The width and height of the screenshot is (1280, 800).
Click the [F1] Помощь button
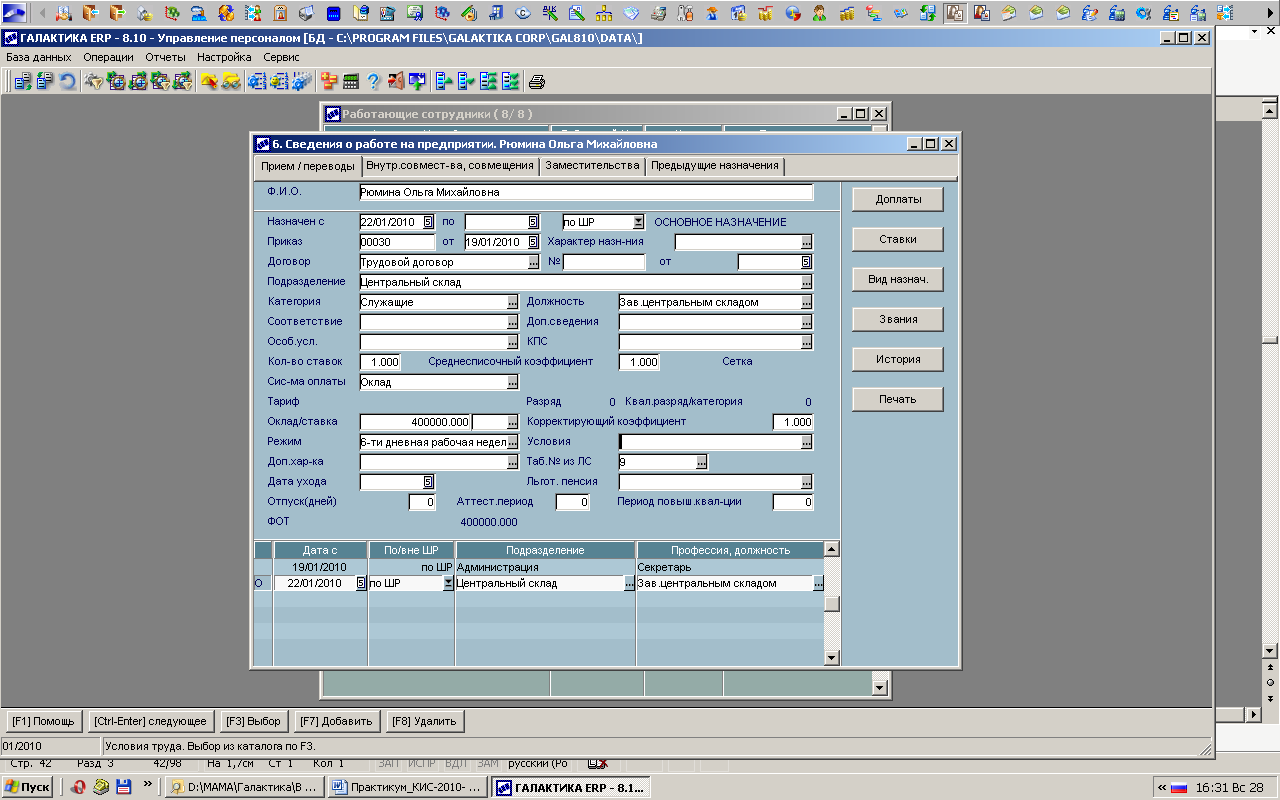[42, 720]
